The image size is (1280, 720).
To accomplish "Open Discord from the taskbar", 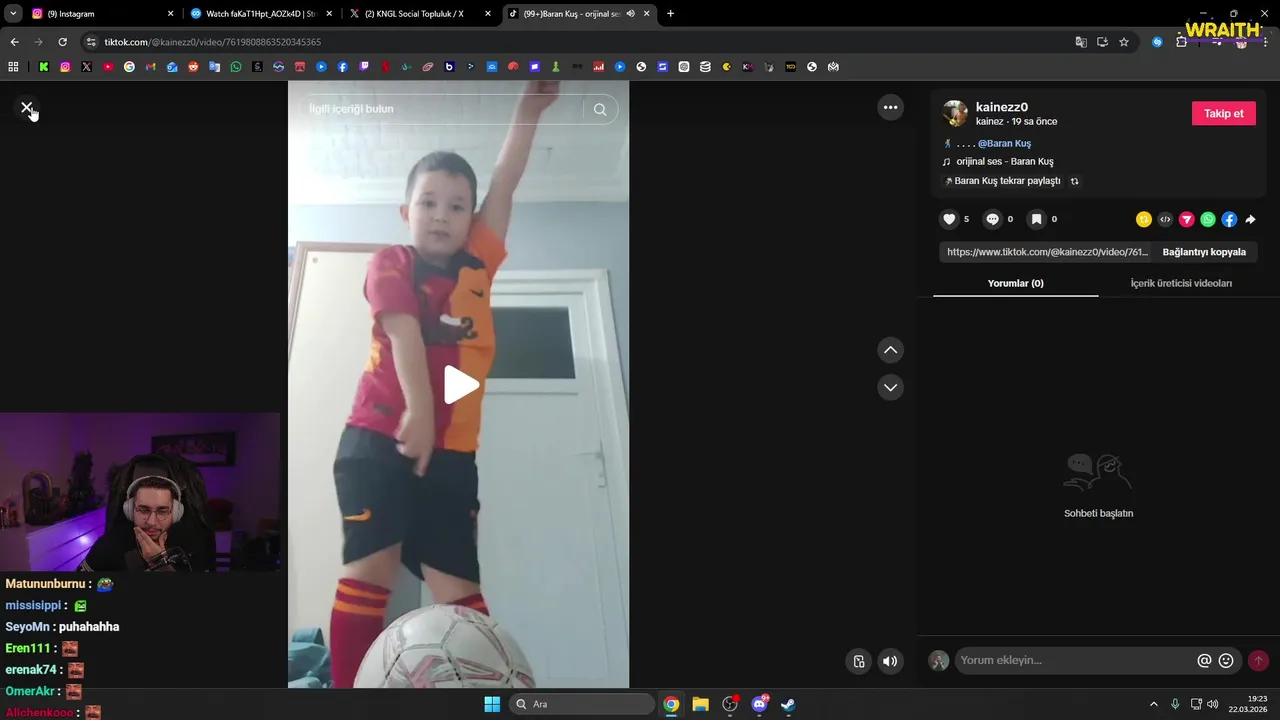I will pos(759,704).
